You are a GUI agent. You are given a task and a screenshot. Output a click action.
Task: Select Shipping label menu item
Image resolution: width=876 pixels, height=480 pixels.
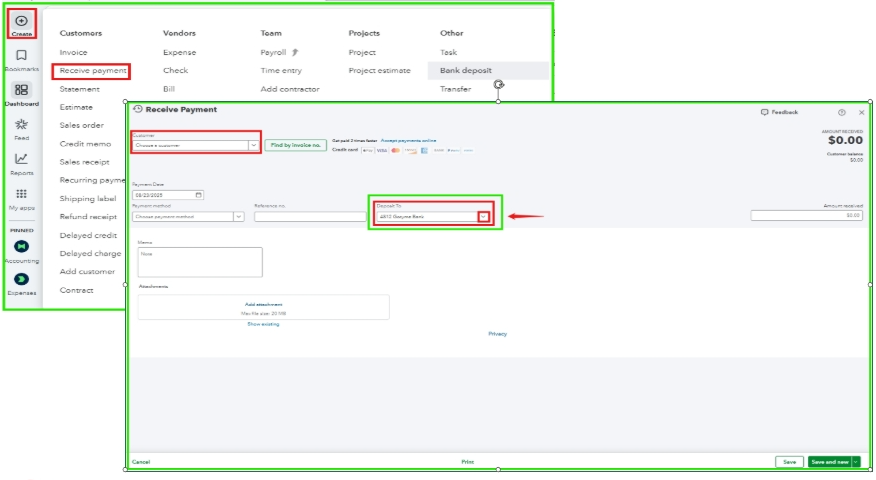[x=88, y=199]
